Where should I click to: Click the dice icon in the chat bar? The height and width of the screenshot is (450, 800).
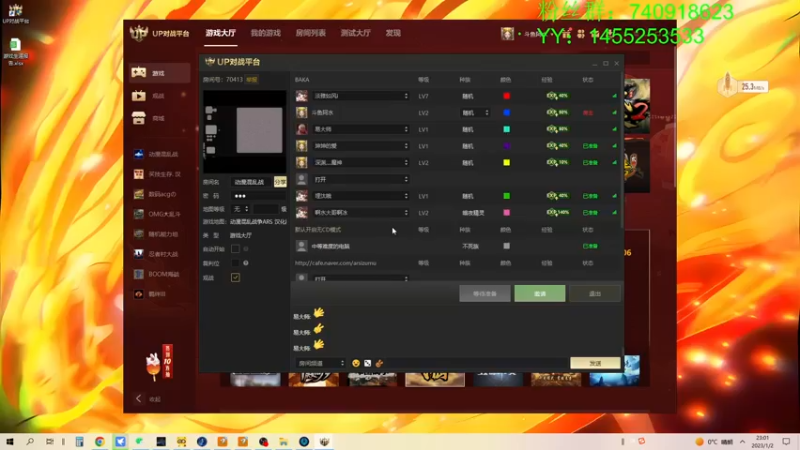tap(367, 363)
